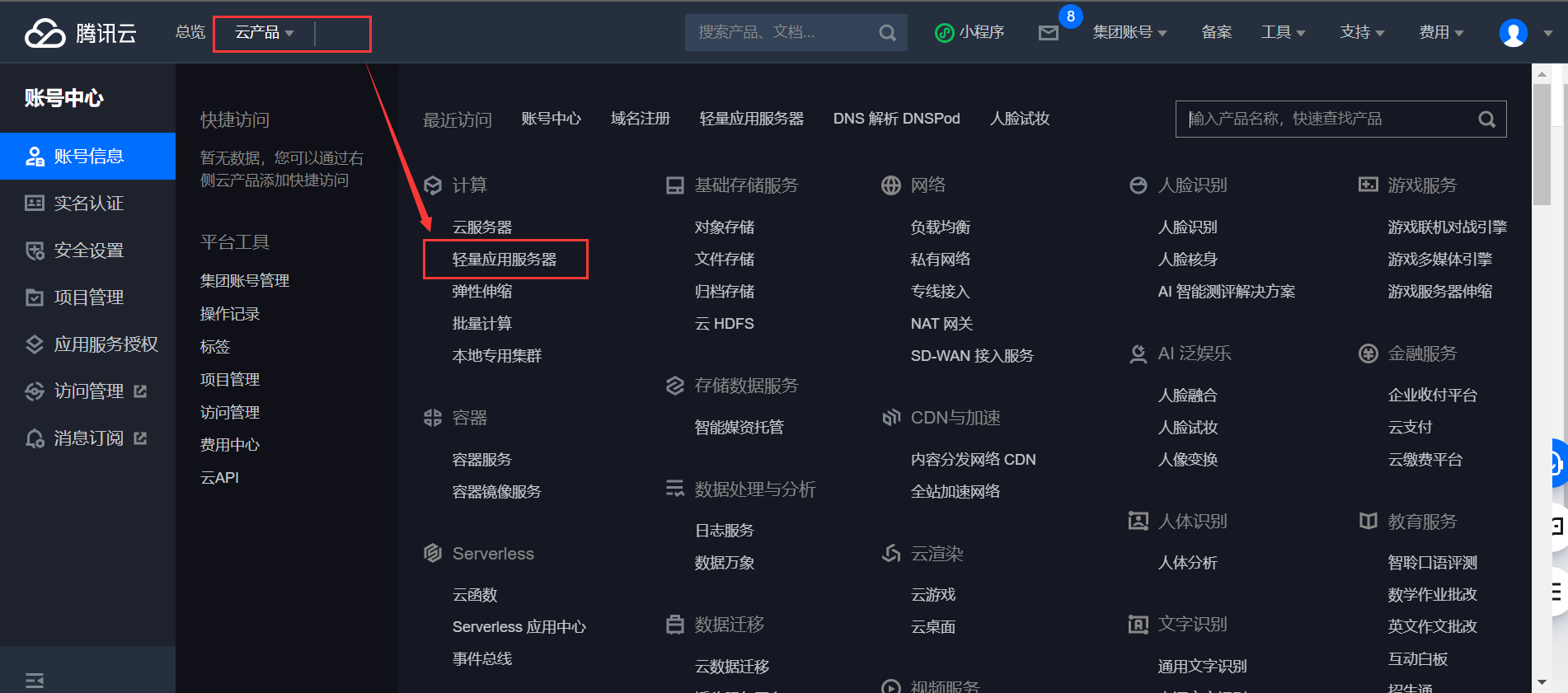Click the 金融服务 category icon

click(1368, 354)
